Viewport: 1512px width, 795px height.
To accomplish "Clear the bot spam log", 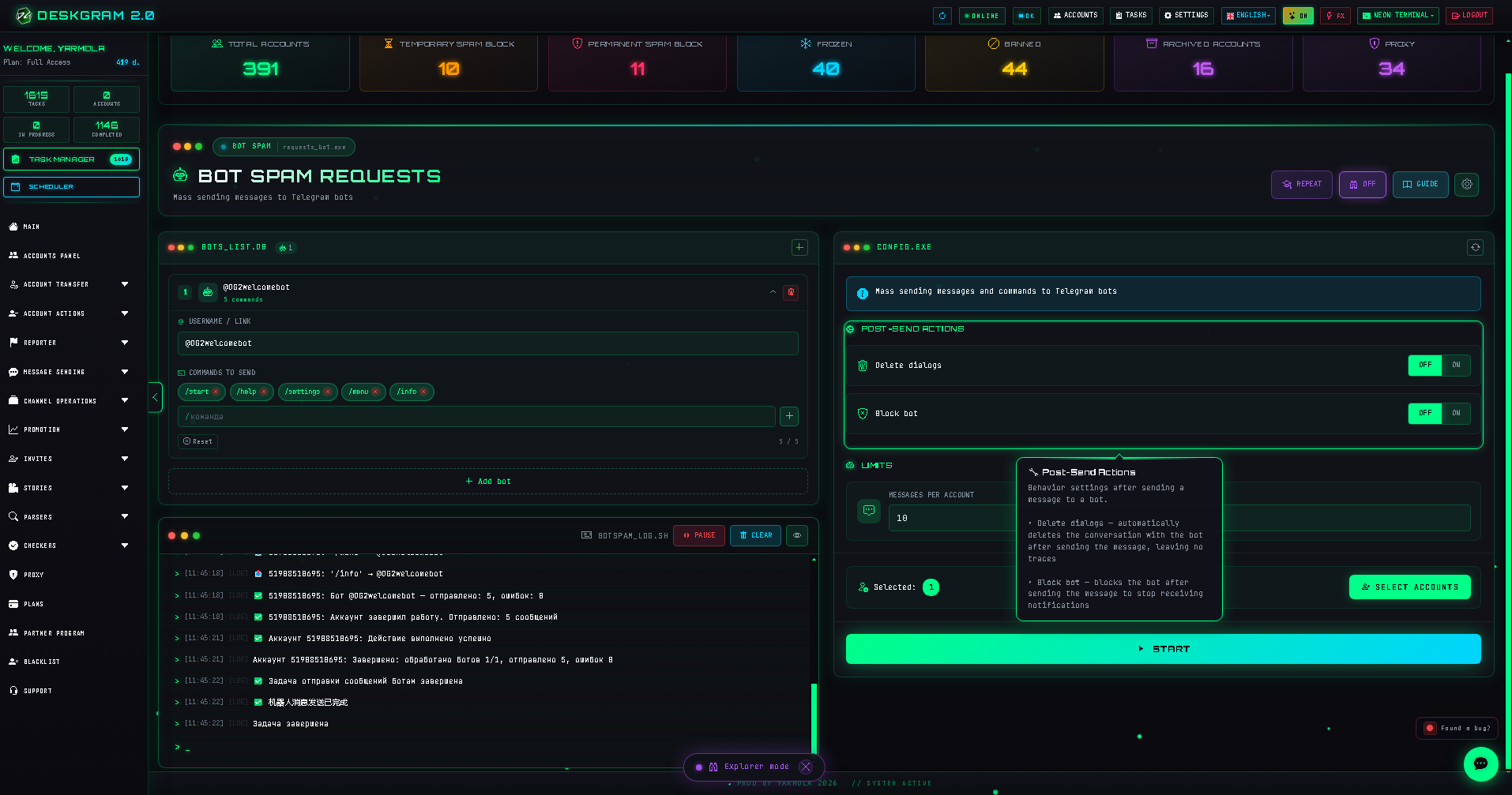I will 756,535.
